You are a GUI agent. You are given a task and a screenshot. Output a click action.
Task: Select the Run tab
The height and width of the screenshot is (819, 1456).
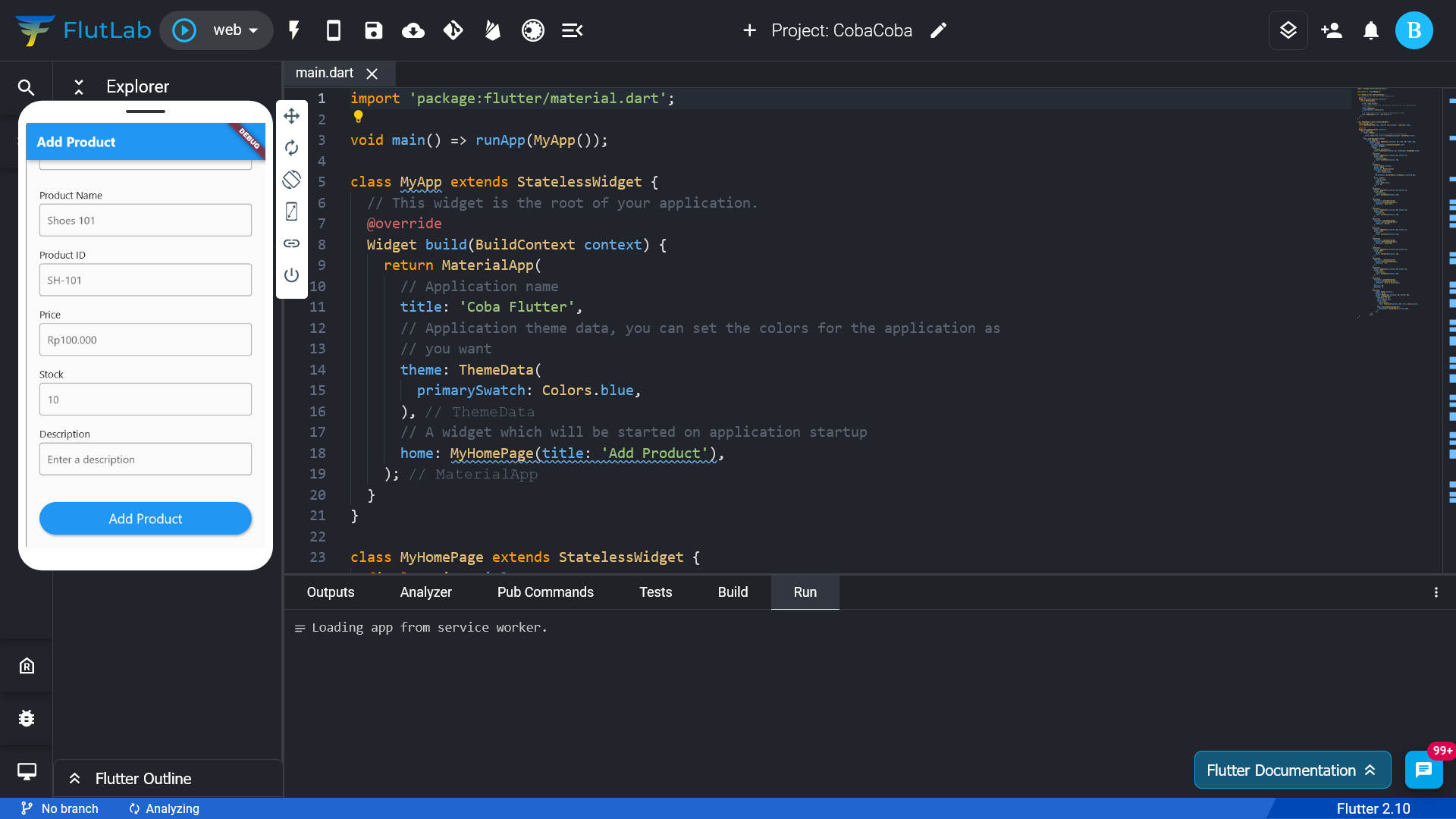[805, 592]
